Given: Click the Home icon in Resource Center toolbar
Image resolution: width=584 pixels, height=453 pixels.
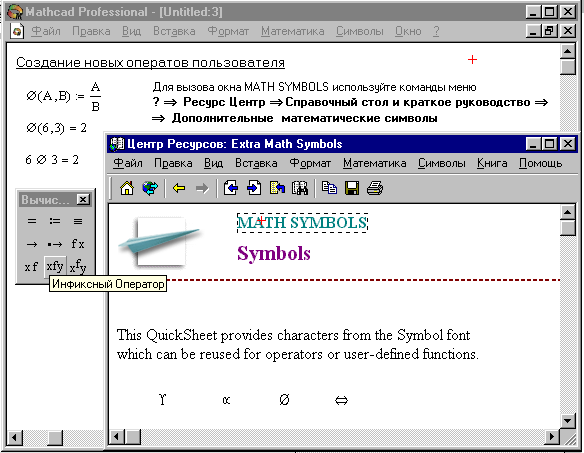Looking at the screenshot, I should coord(127,188).
